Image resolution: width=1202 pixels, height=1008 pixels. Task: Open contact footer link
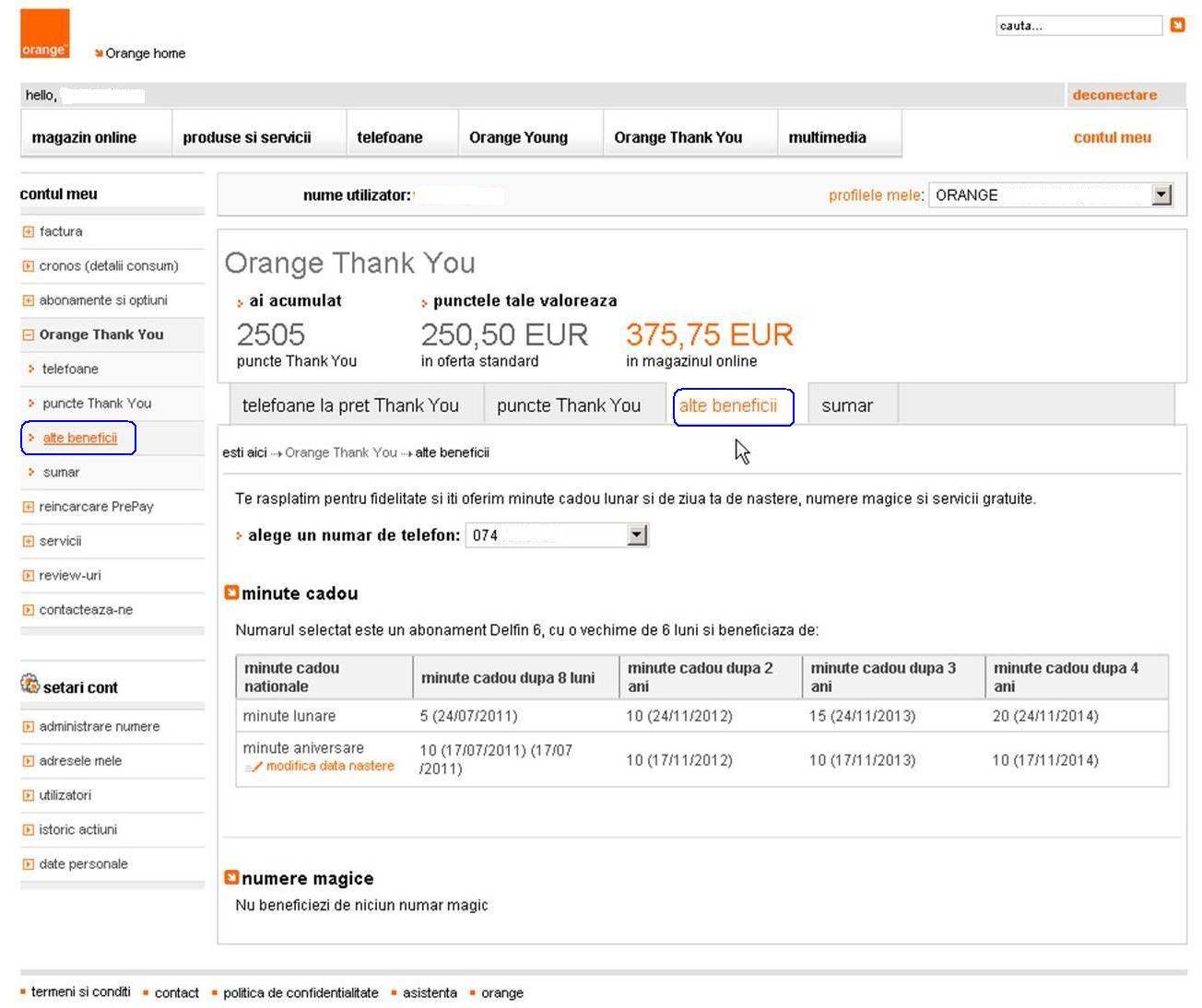(177, 992)
